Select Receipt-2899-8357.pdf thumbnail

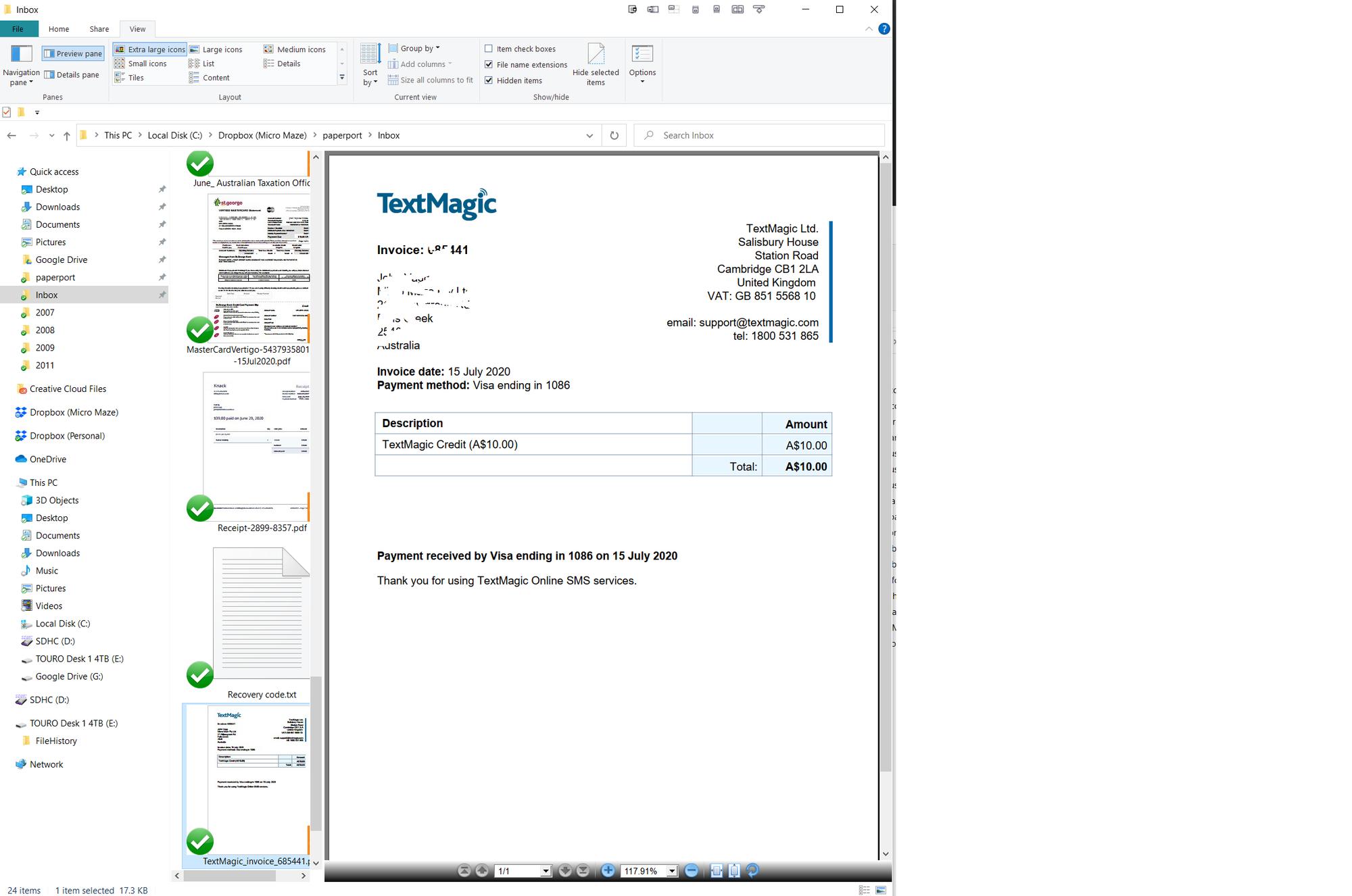coord(257,446)
